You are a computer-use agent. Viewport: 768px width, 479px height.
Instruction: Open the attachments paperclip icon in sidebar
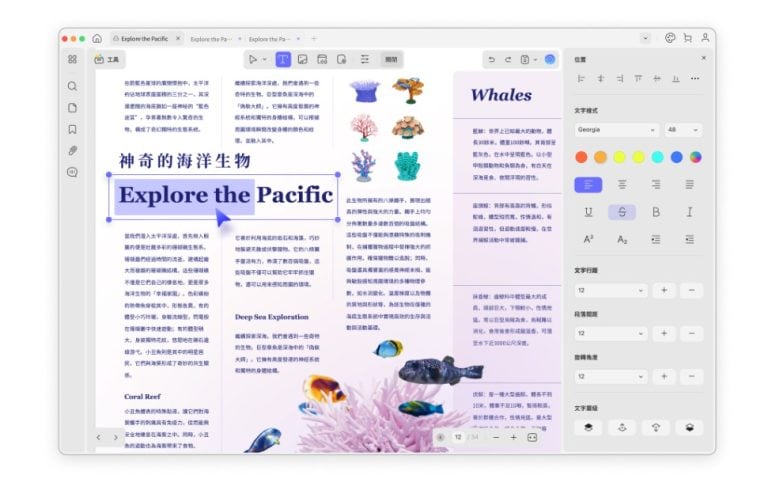tap(72, 150)
